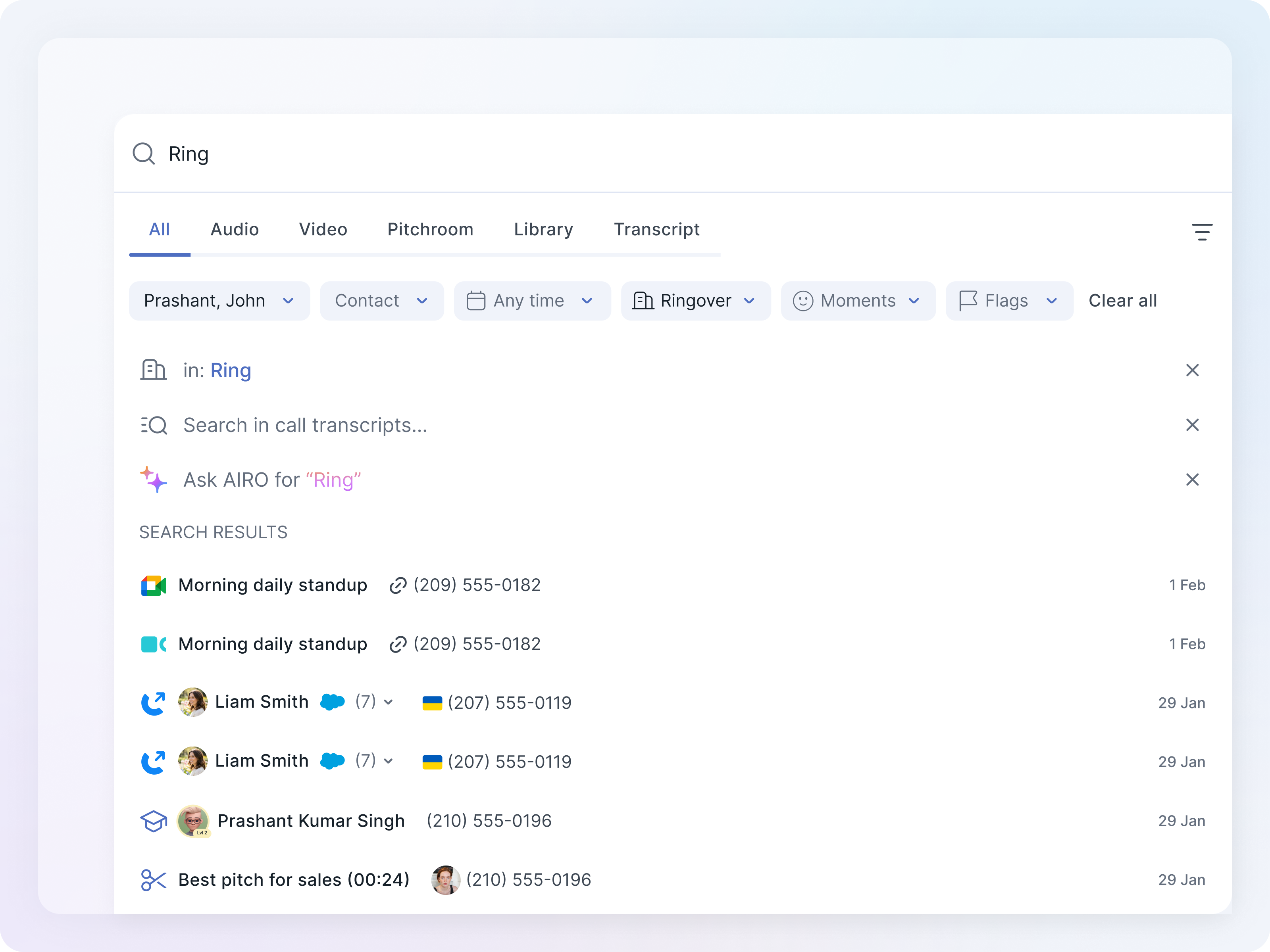
Task: Click the filter lines icon at top right
Action: 1202,232
